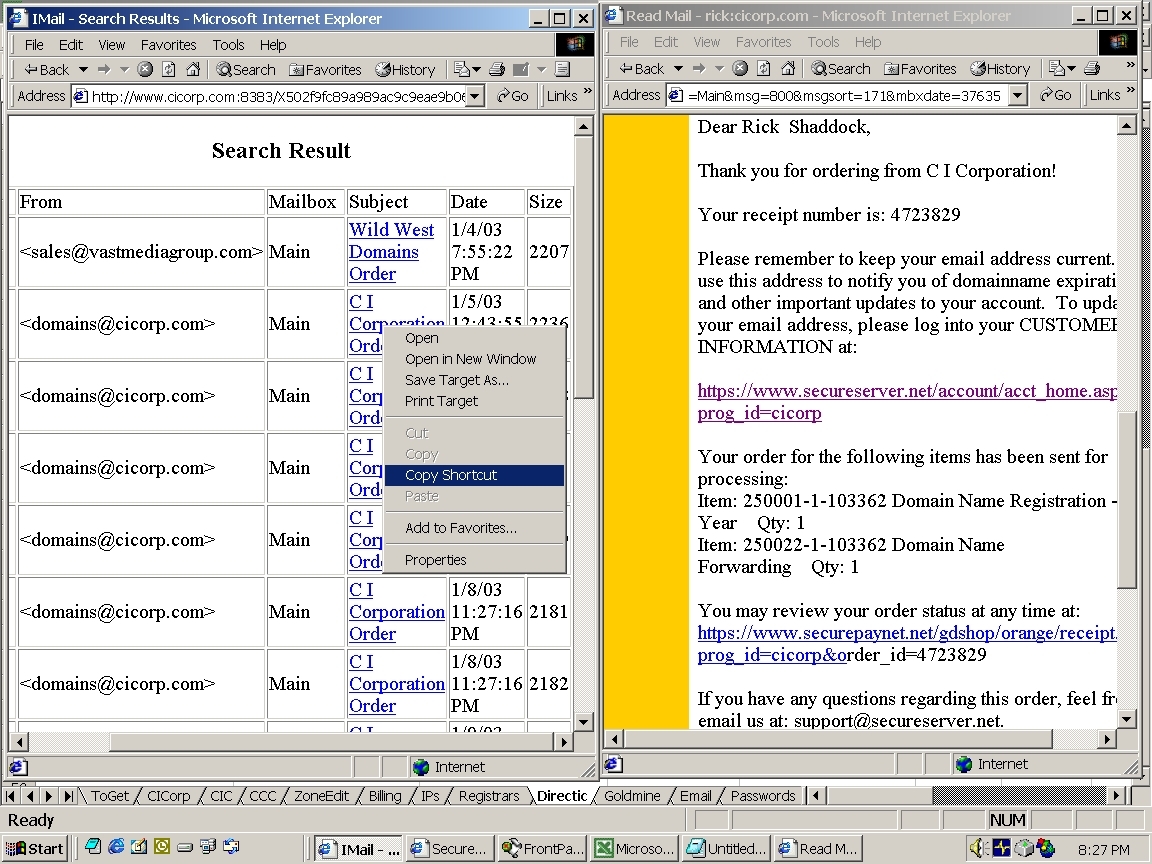The height and width of the screenshot is (864, 1152).
Task: Click Refresh icon in Read Mail window
Action: click(764, 69)
